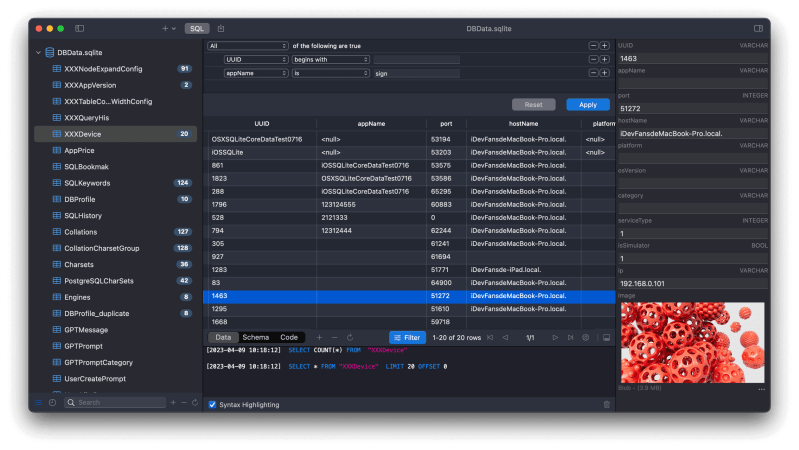Select the GPTMessage table
This screenshot has height=450, width=799.
point(116,330)
